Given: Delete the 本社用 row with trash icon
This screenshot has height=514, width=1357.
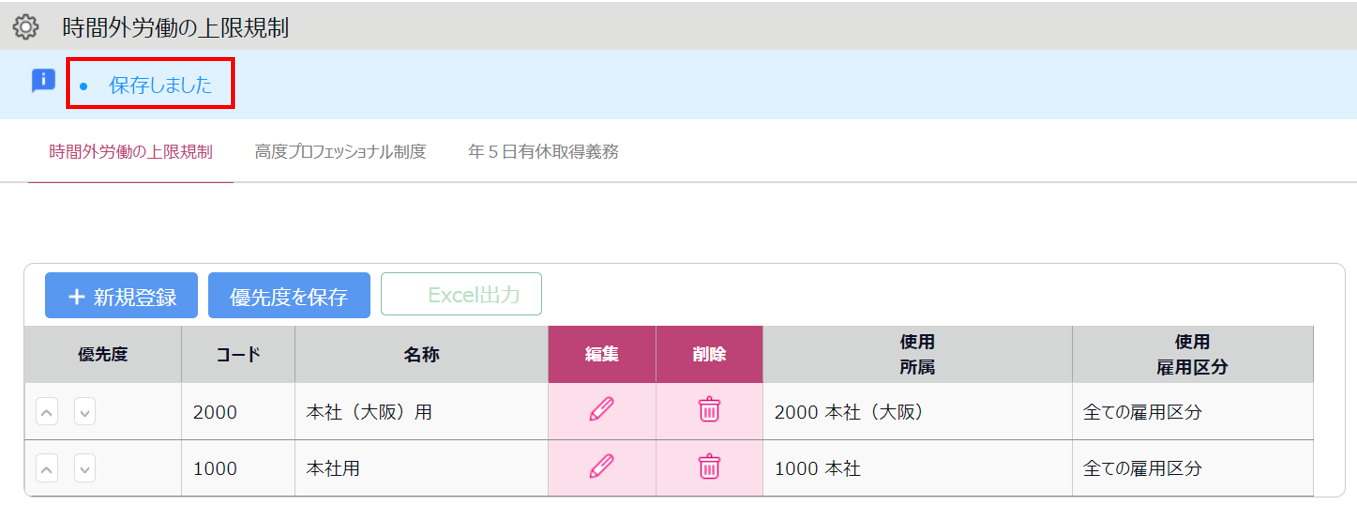Looking at the screenshot, I should 709,467.
